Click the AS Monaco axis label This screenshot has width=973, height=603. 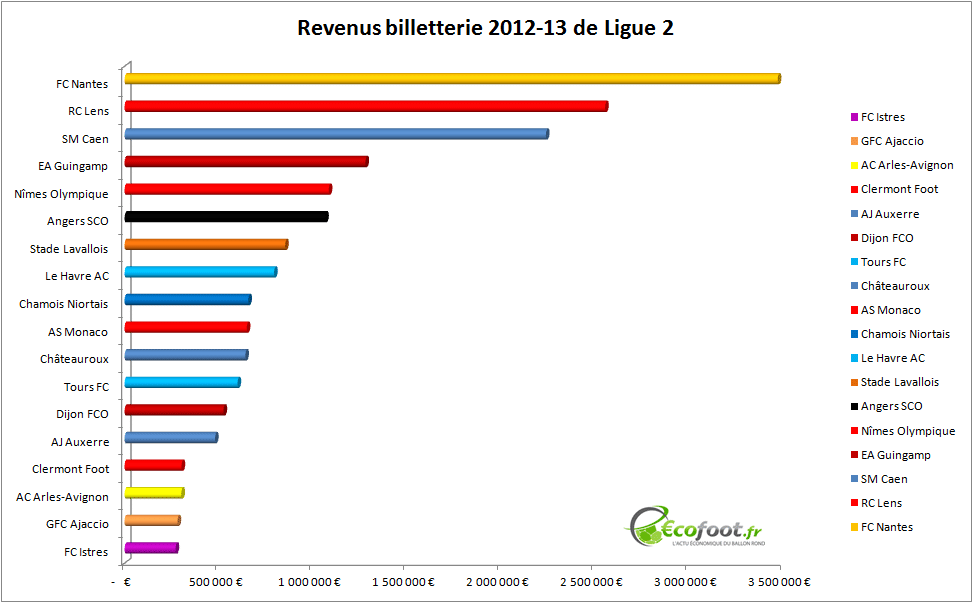click(x=78, y=332)
